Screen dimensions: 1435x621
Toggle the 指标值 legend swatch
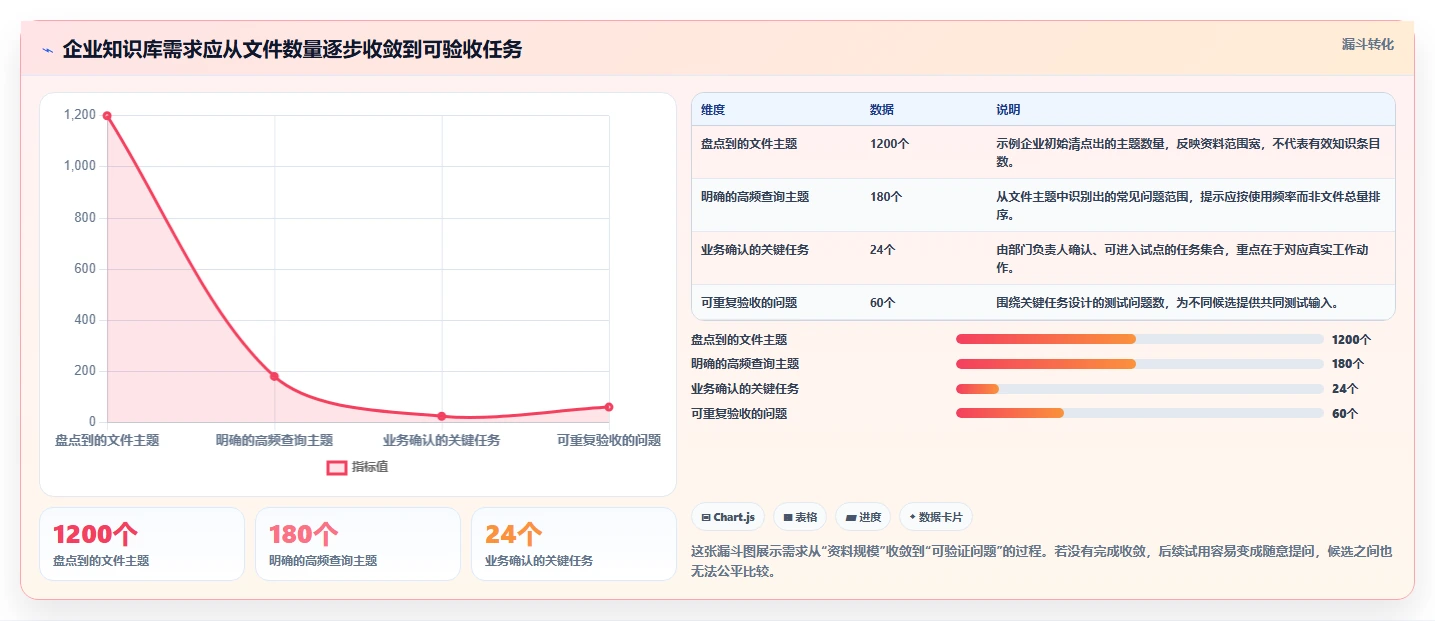point(337,467)
